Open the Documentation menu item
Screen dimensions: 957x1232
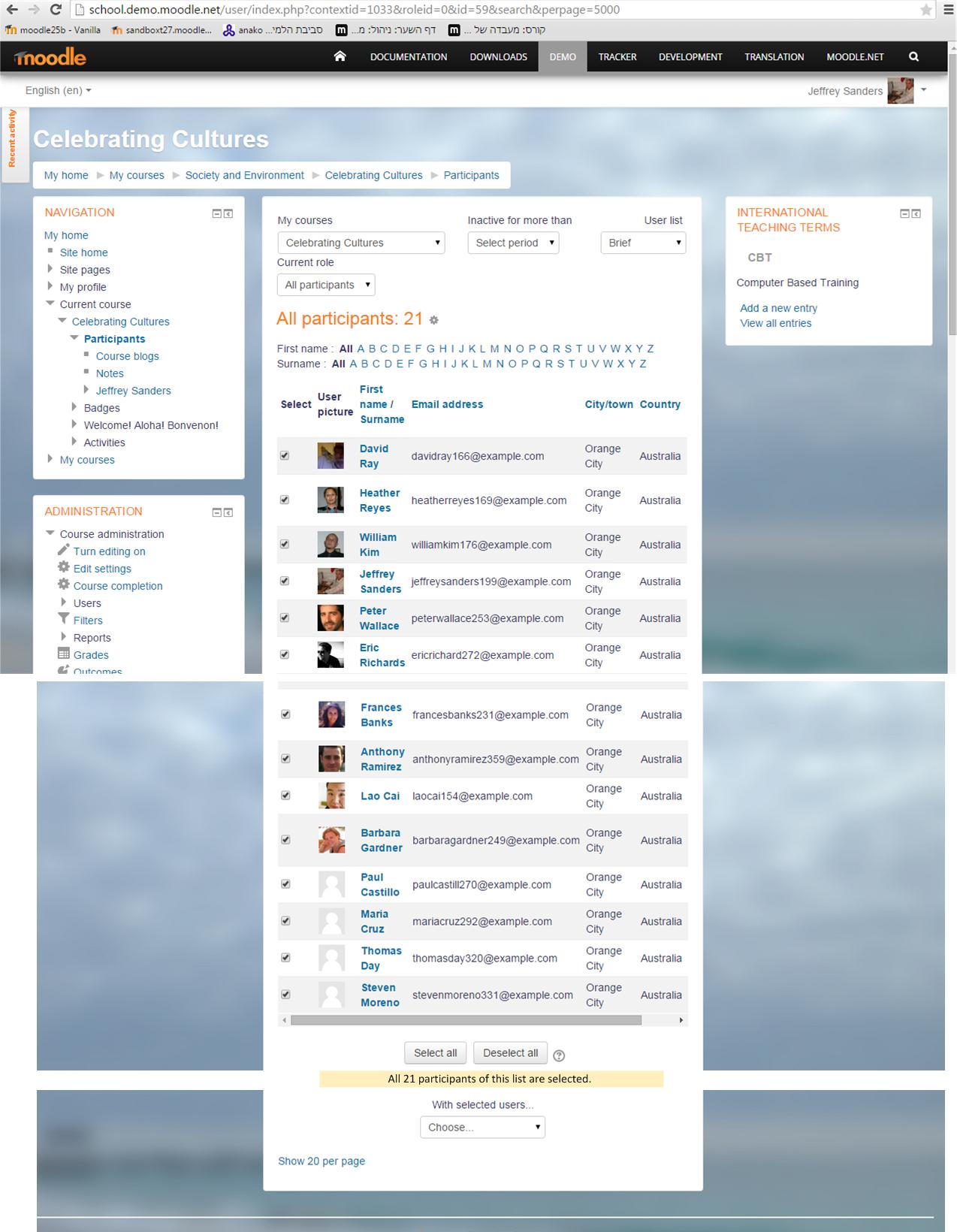[x=409, y=57]
